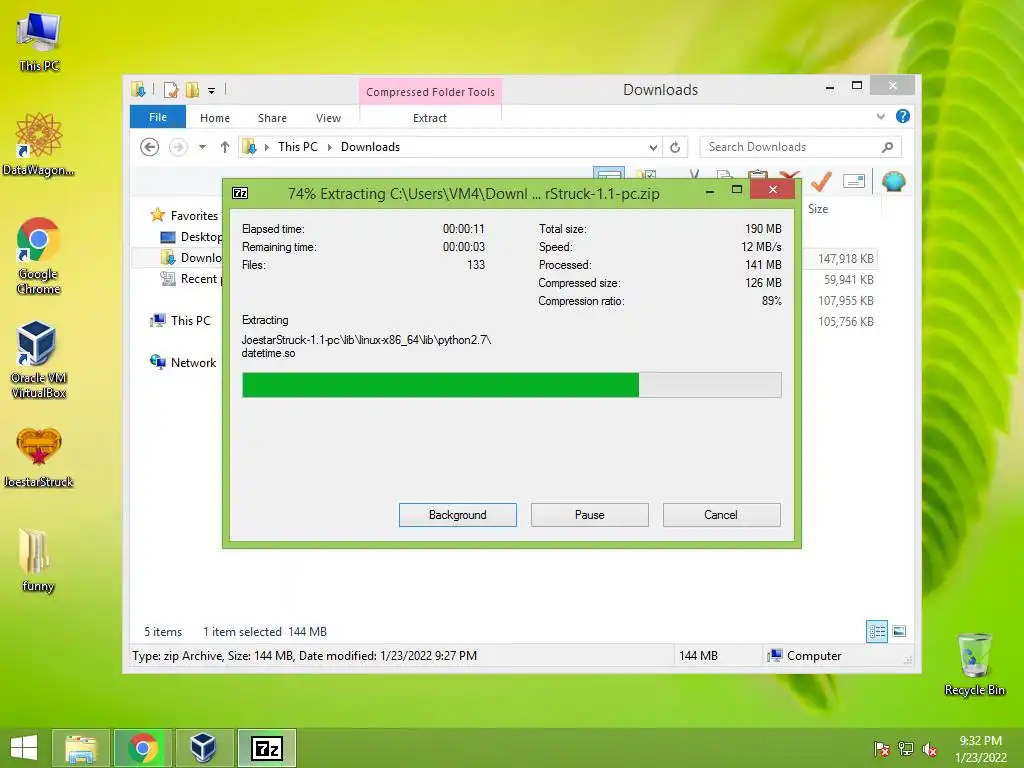Click the Explorer window system icon
1024x768 pixels.
pyautogui.click(x=138, y=89)
